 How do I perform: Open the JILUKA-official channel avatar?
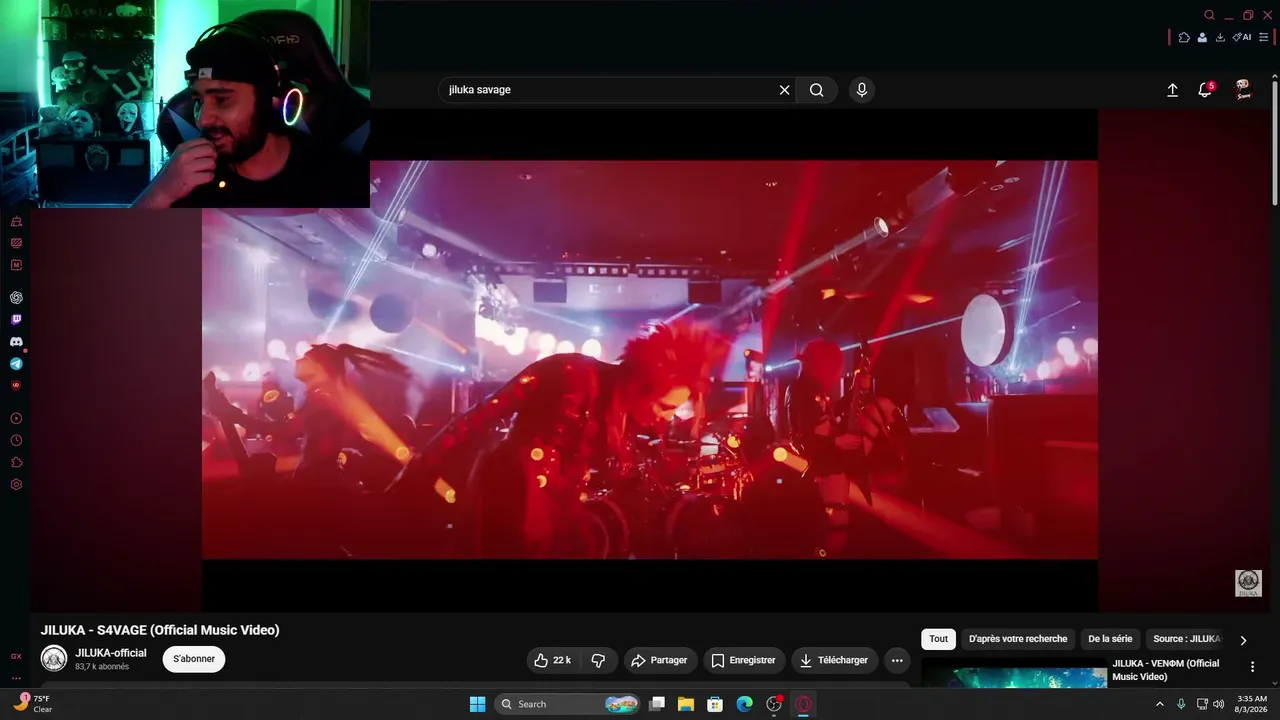click(x=54, y=659)
